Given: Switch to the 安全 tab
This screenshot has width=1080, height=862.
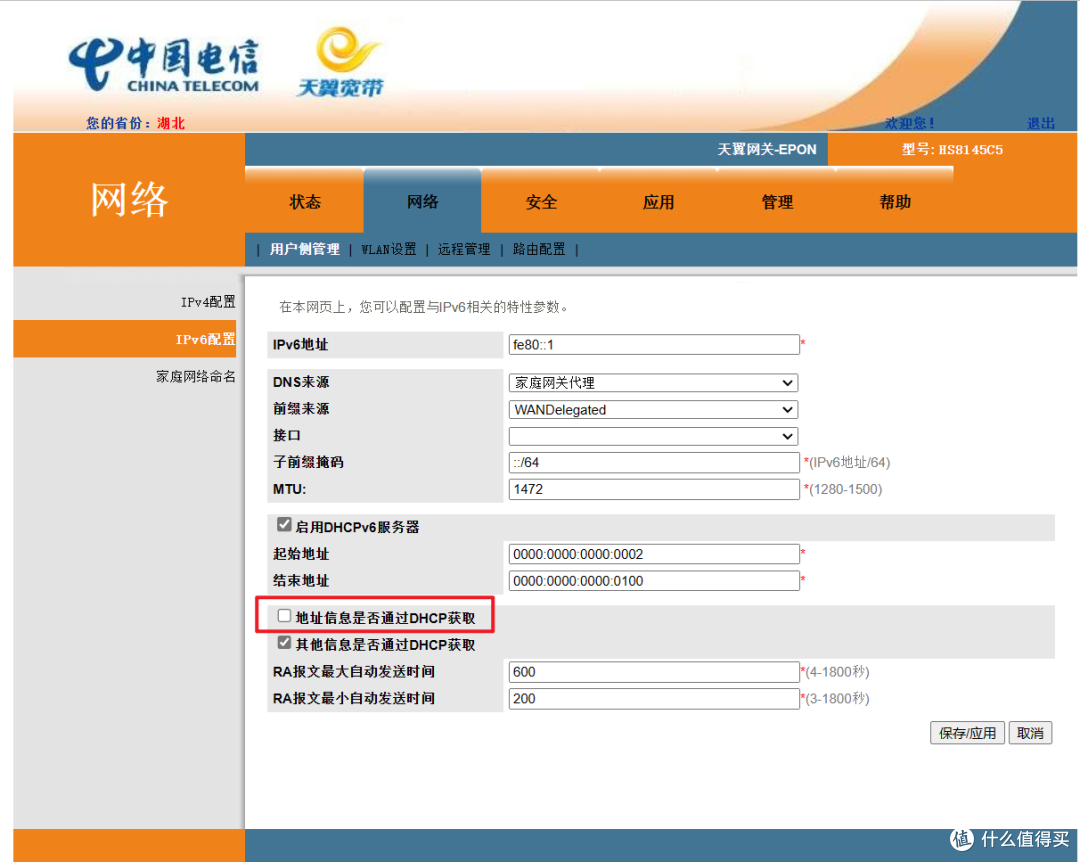Looking at the screenshot, I should click(x=541, y=201).
